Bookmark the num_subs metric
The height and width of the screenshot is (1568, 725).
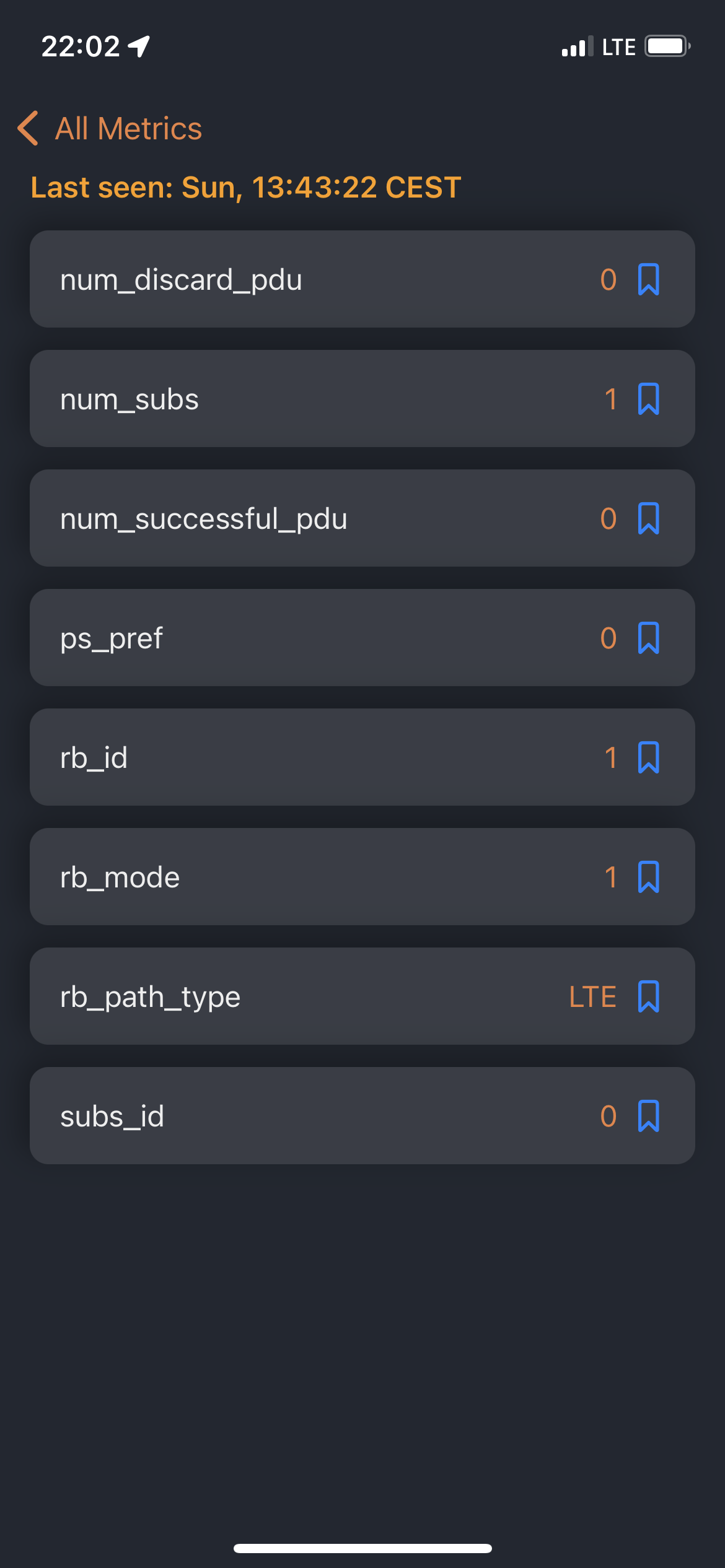click(x=648, y=399)
